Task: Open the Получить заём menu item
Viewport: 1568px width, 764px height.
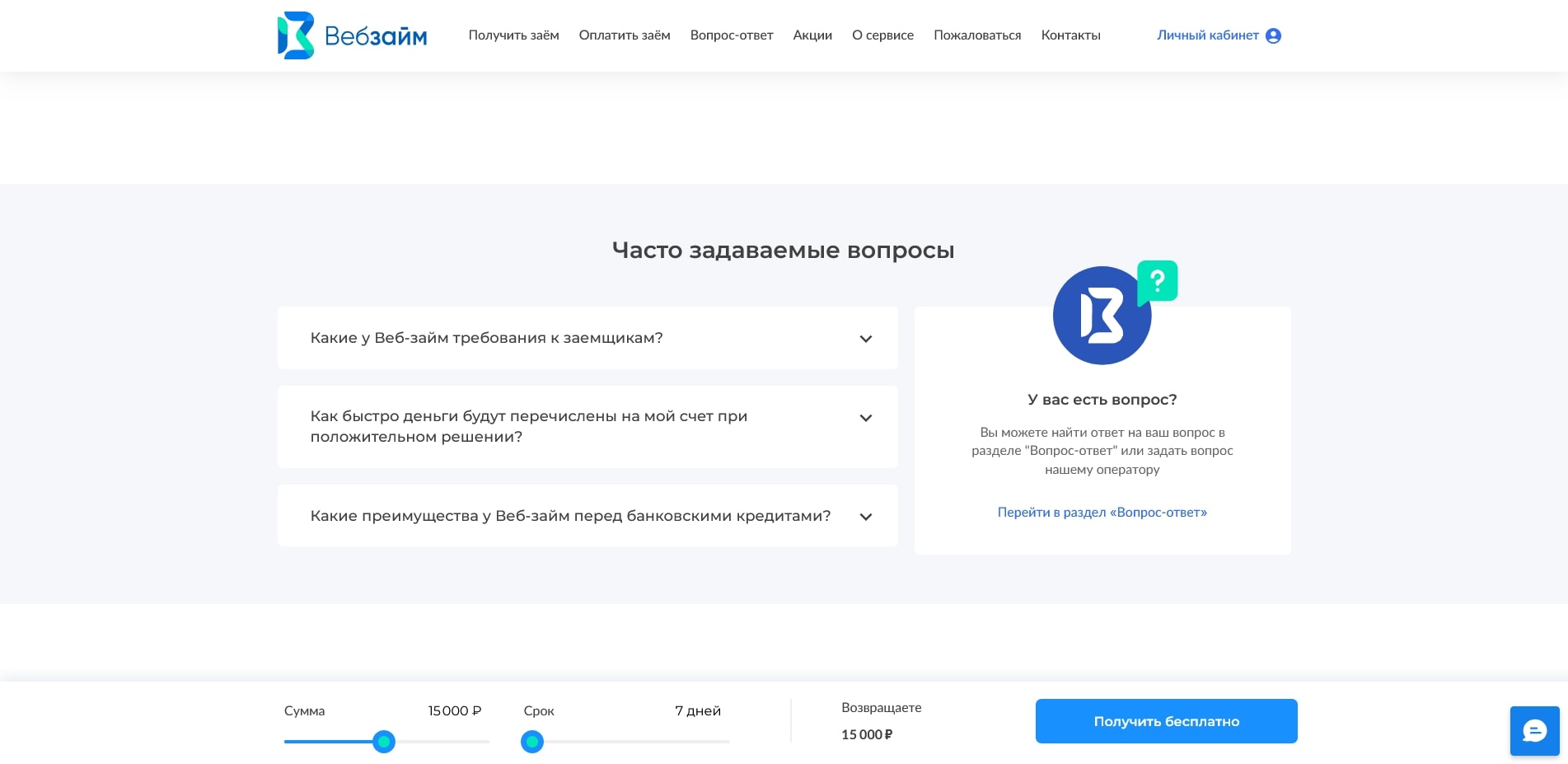Action: [x=513, y=35]
